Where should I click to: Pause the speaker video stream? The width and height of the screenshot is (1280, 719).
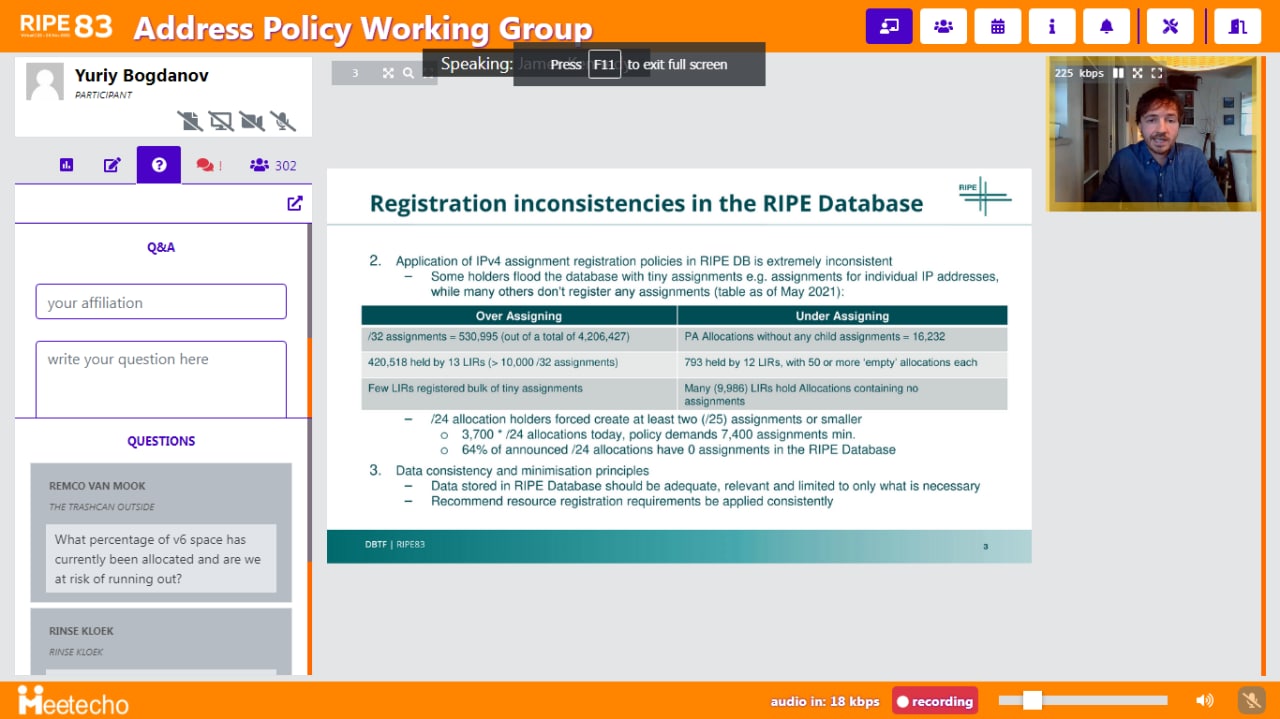[1118, 73]
